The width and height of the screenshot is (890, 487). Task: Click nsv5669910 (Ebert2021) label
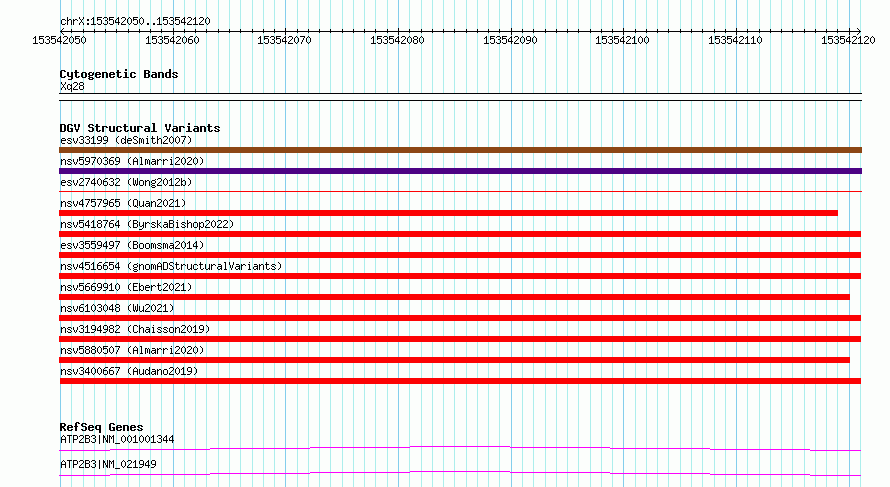(126, 287)
